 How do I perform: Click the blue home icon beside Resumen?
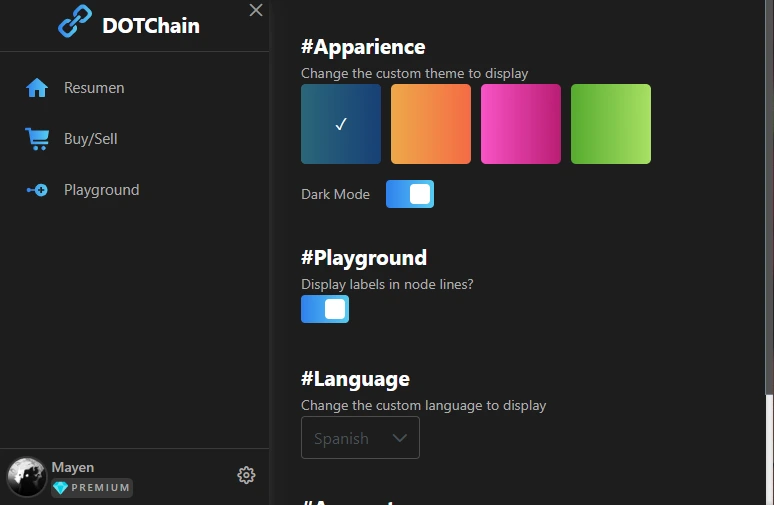click(x=37, y=88)
